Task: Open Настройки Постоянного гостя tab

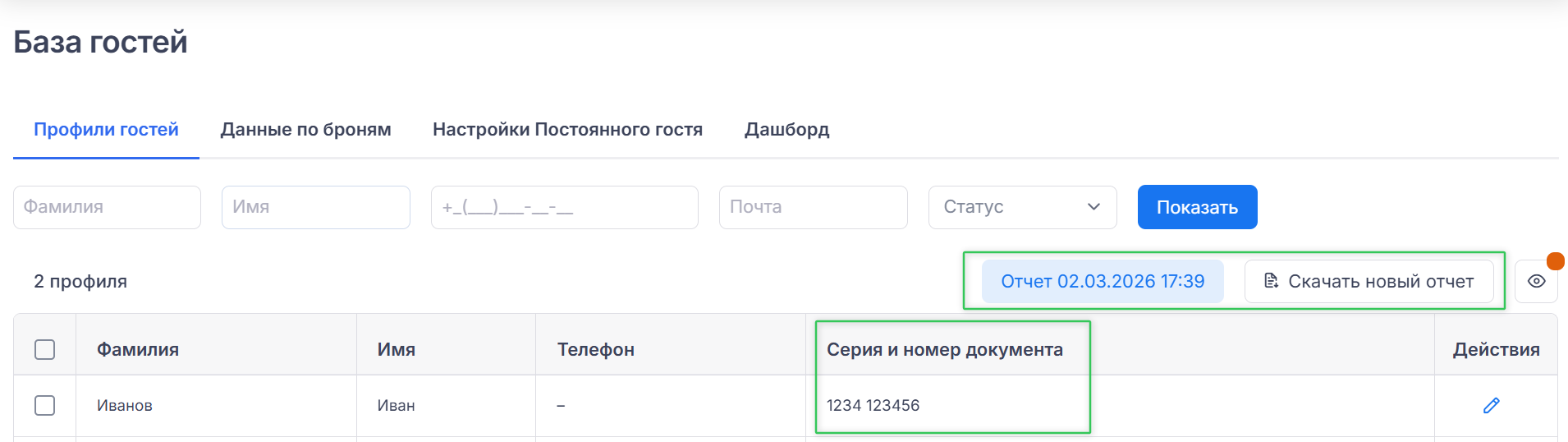Action: click(x=567, y=130)
